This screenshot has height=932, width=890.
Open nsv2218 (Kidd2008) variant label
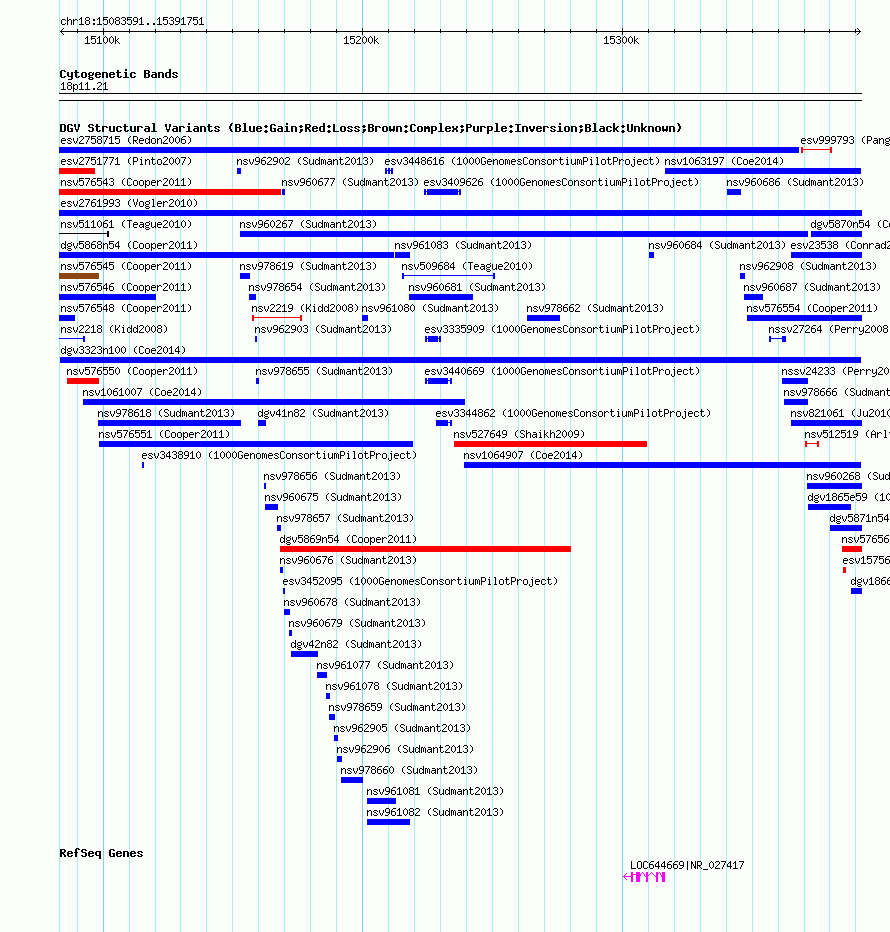(114, 329)
